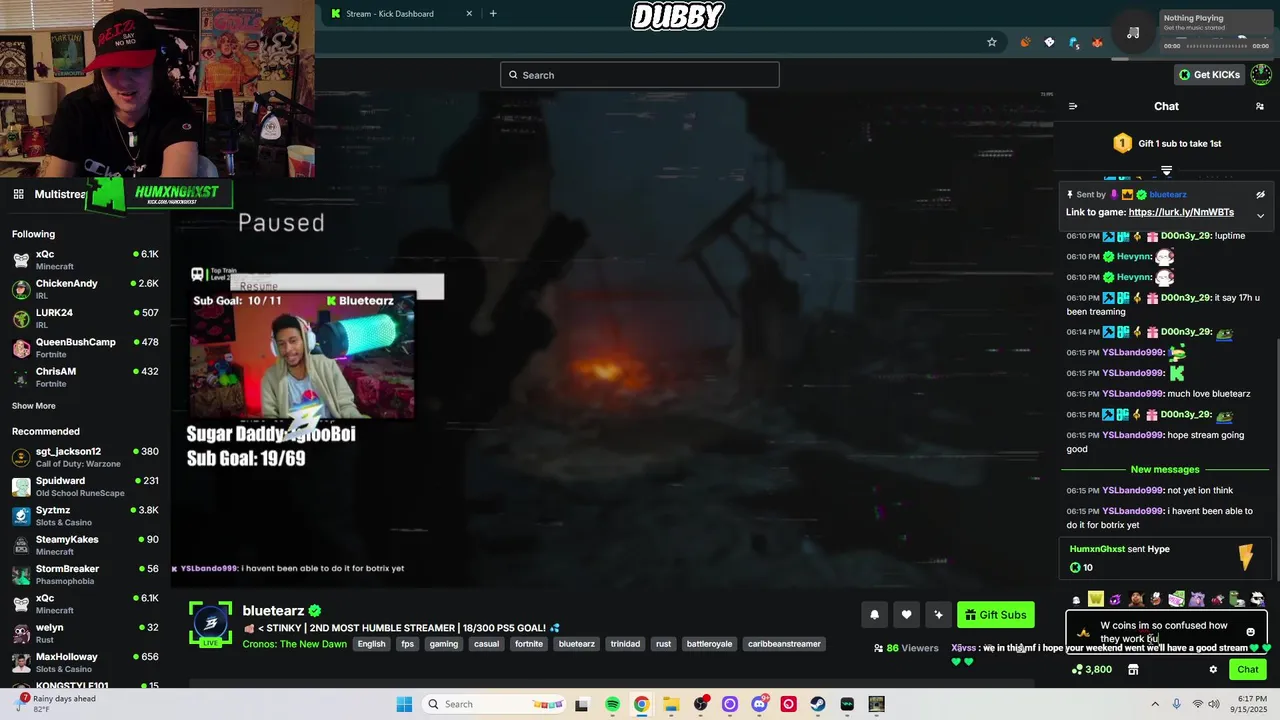The image size is (1280, 720).
Task: Click the yellow W emote in quick emotes
Action: click(1096, 599)
